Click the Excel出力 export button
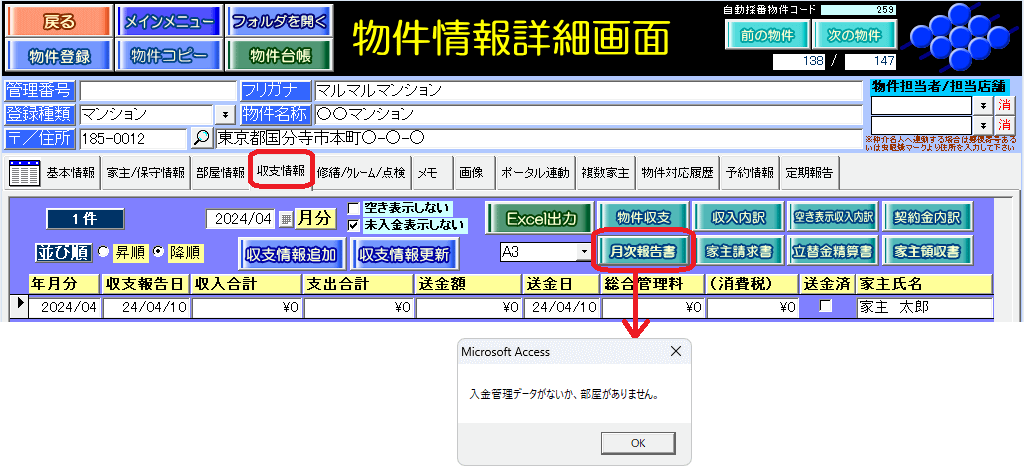 tap(540, 218)
